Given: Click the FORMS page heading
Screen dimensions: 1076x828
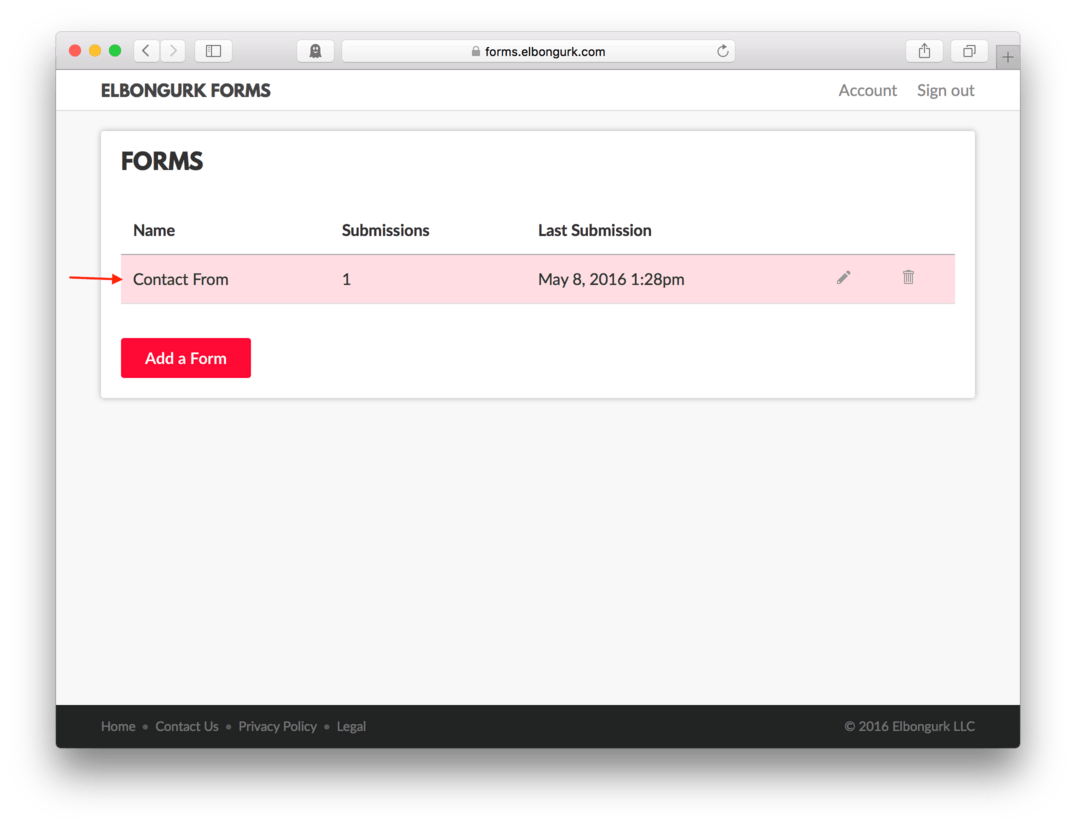Looking at the screenshot, I should click(x=162, y=161).
